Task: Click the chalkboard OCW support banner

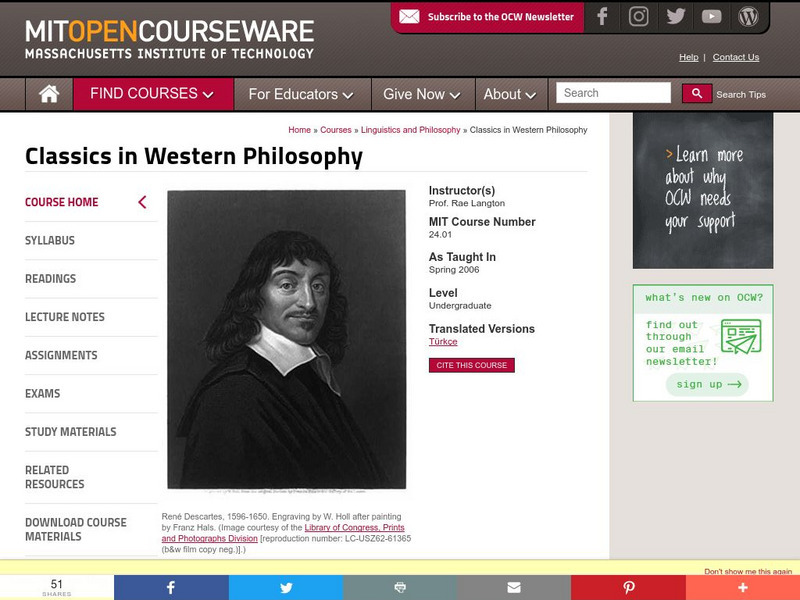Action: tap(703, 190)
